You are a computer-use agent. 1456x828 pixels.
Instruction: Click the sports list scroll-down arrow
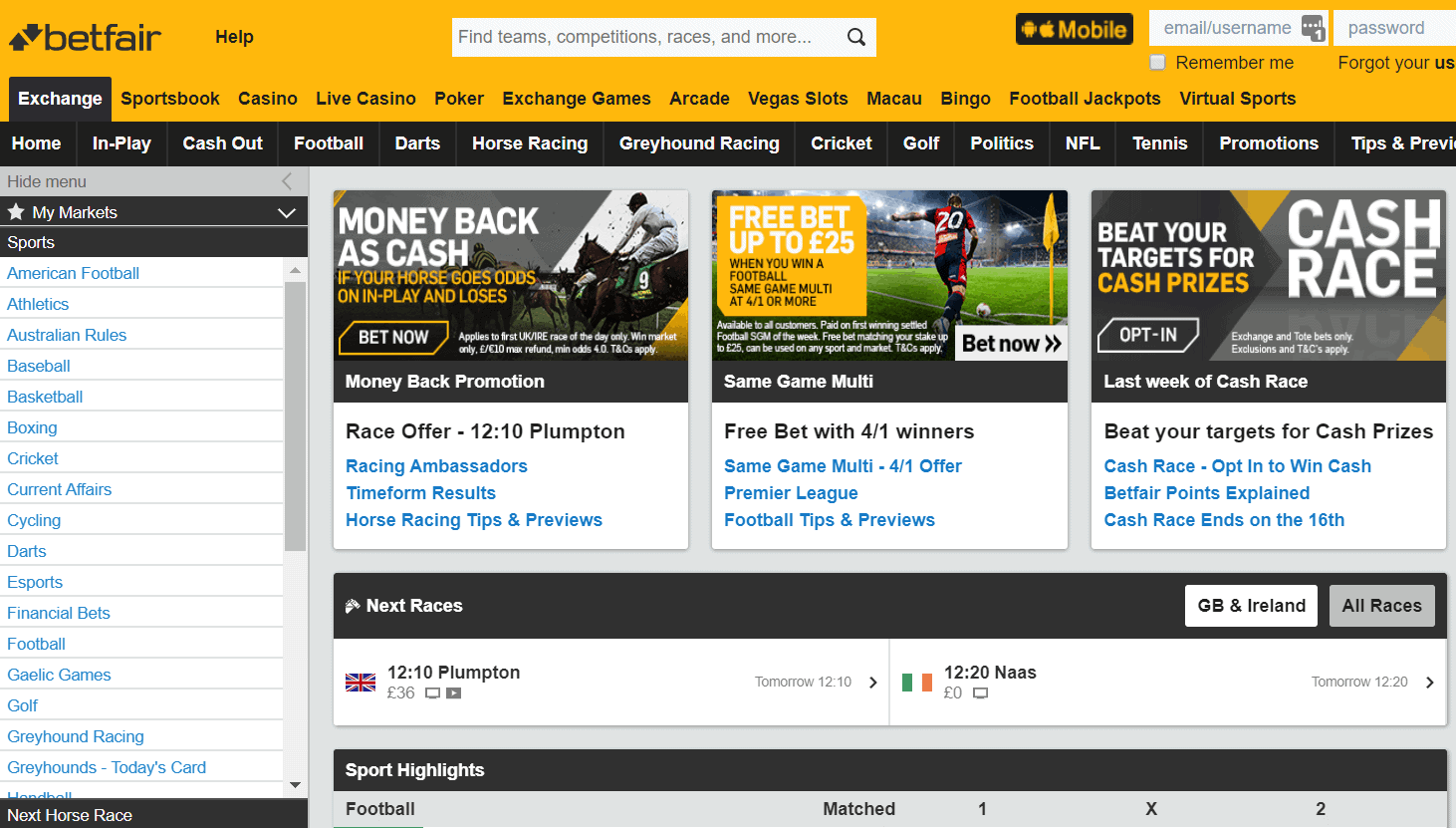[x=295, y=785]
